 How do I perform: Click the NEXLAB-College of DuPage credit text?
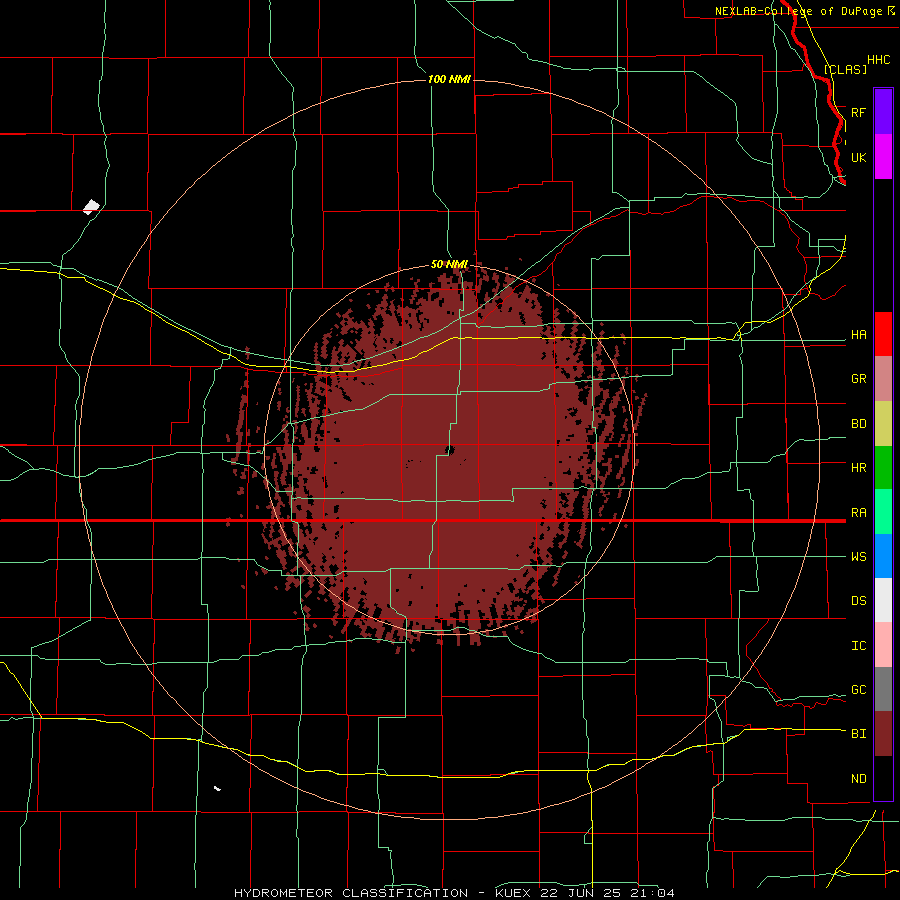pyautogui.click(x=798, y=11)
